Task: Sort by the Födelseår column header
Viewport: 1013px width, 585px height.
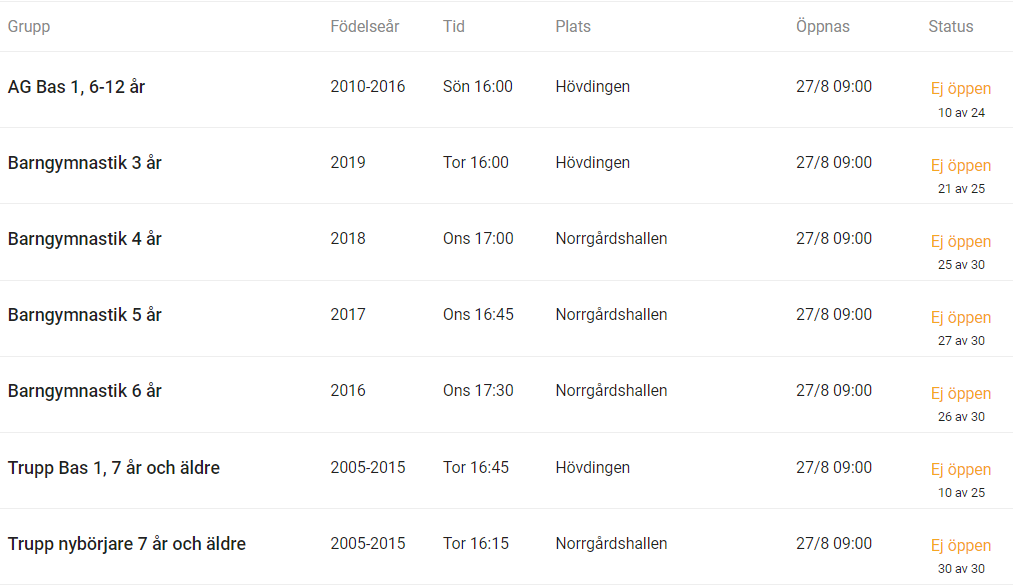Action: pyautogui.click(x=364, y=26)
